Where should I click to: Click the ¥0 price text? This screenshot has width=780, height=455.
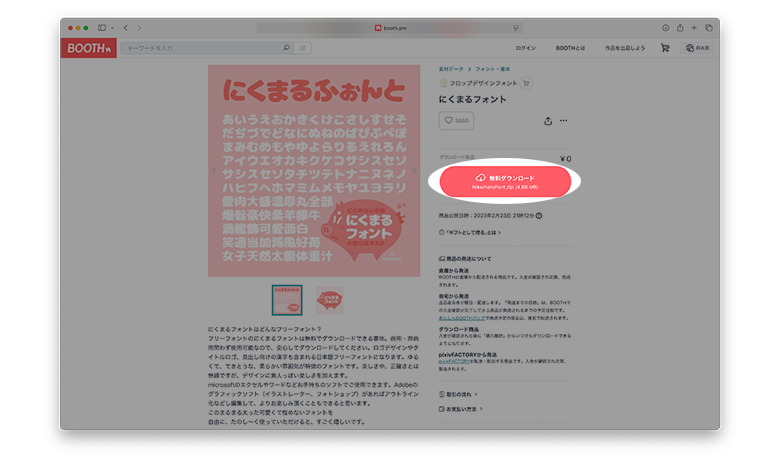[x=566, y=159]
